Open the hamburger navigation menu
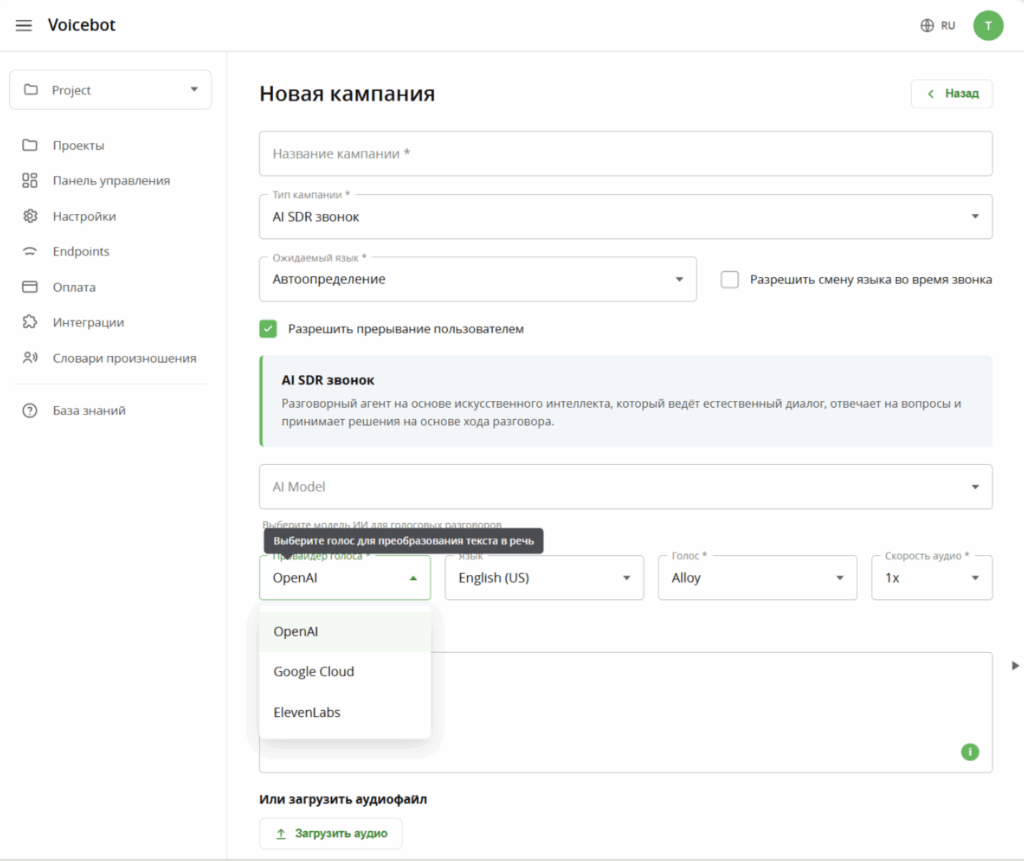This screenshot has height=861, width=1024. click(x=24, y=25)
